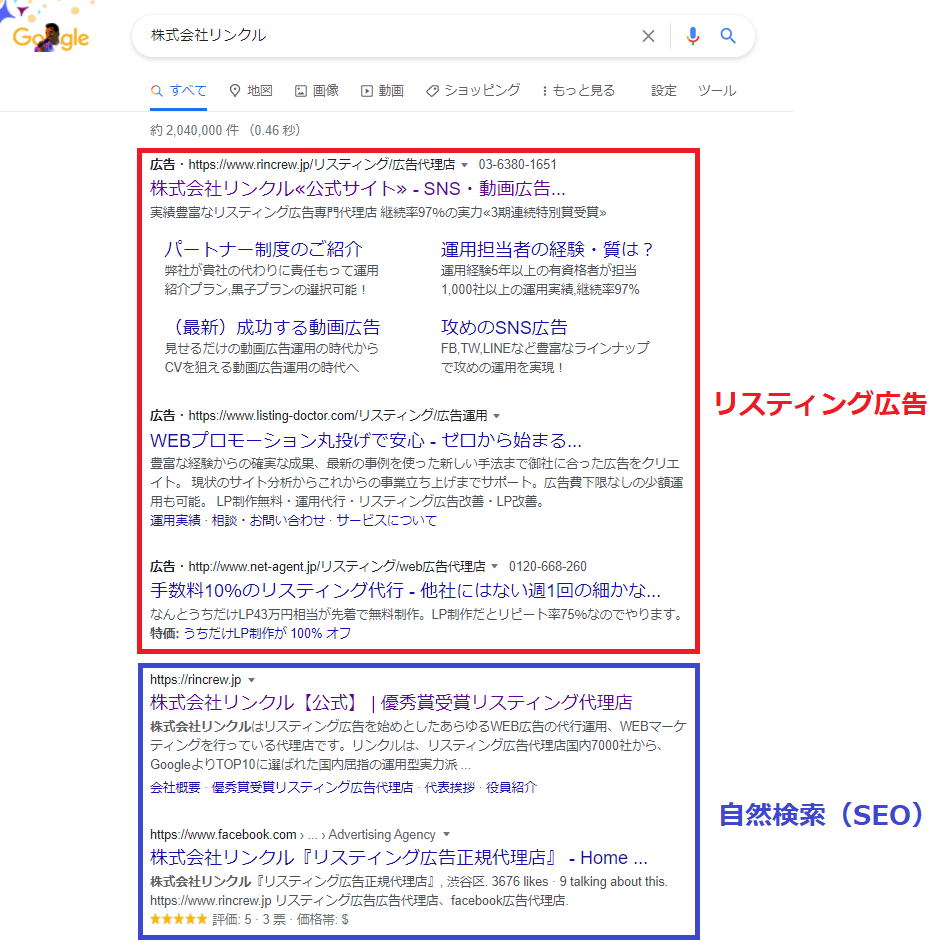Open the dropdown next to www.listing-doctor.com ad URL
This screenshot has width=937, height=948.
click(x=497, y=414)
